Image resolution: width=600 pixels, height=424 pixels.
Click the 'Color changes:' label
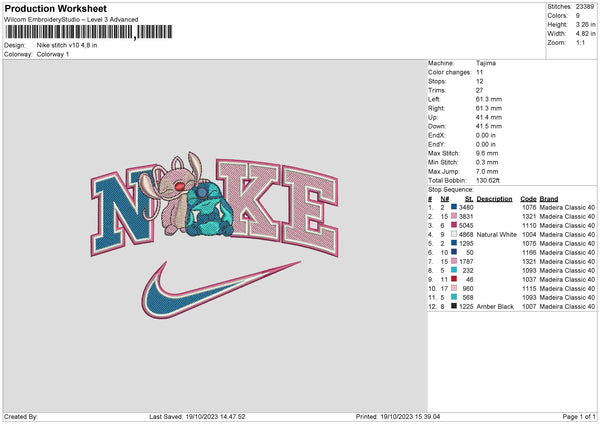(x=450, y=72)
